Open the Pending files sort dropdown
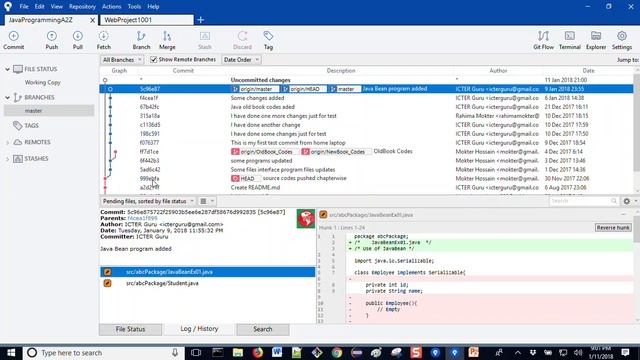The height and width of the screenshot is (360, 640). (x=148, y=201)
